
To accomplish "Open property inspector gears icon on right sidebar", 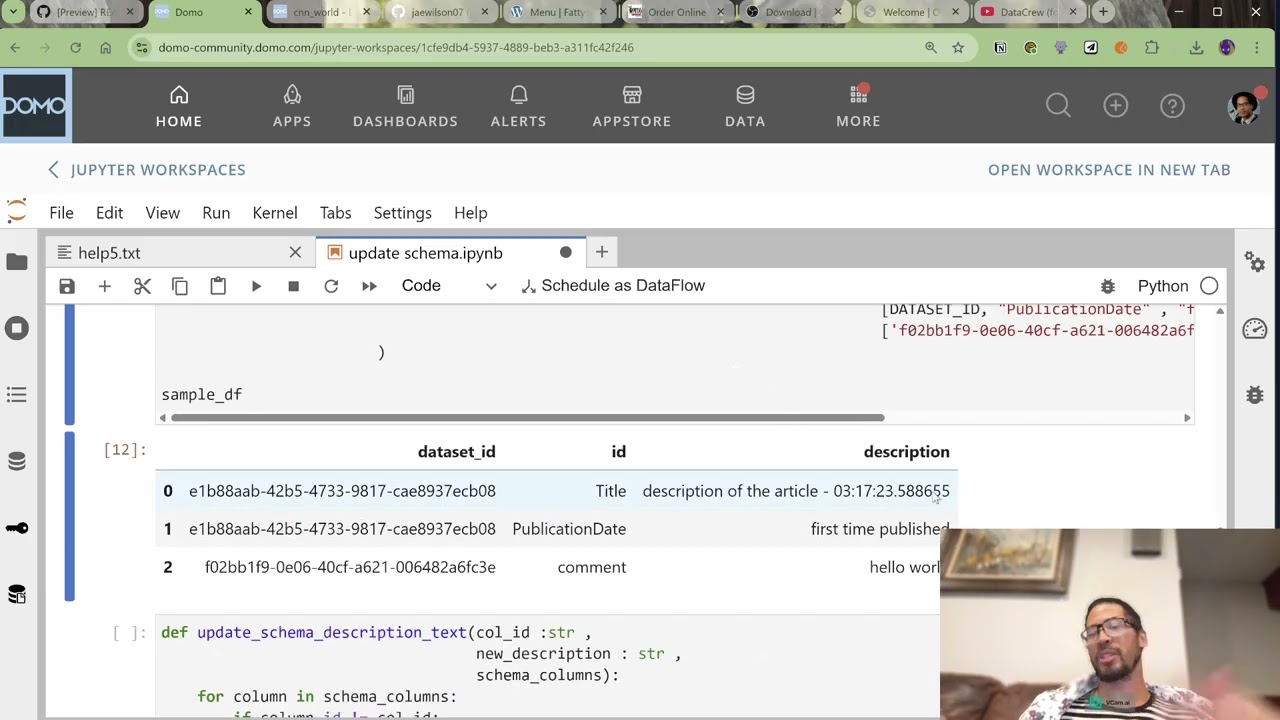I will 1255,262.
